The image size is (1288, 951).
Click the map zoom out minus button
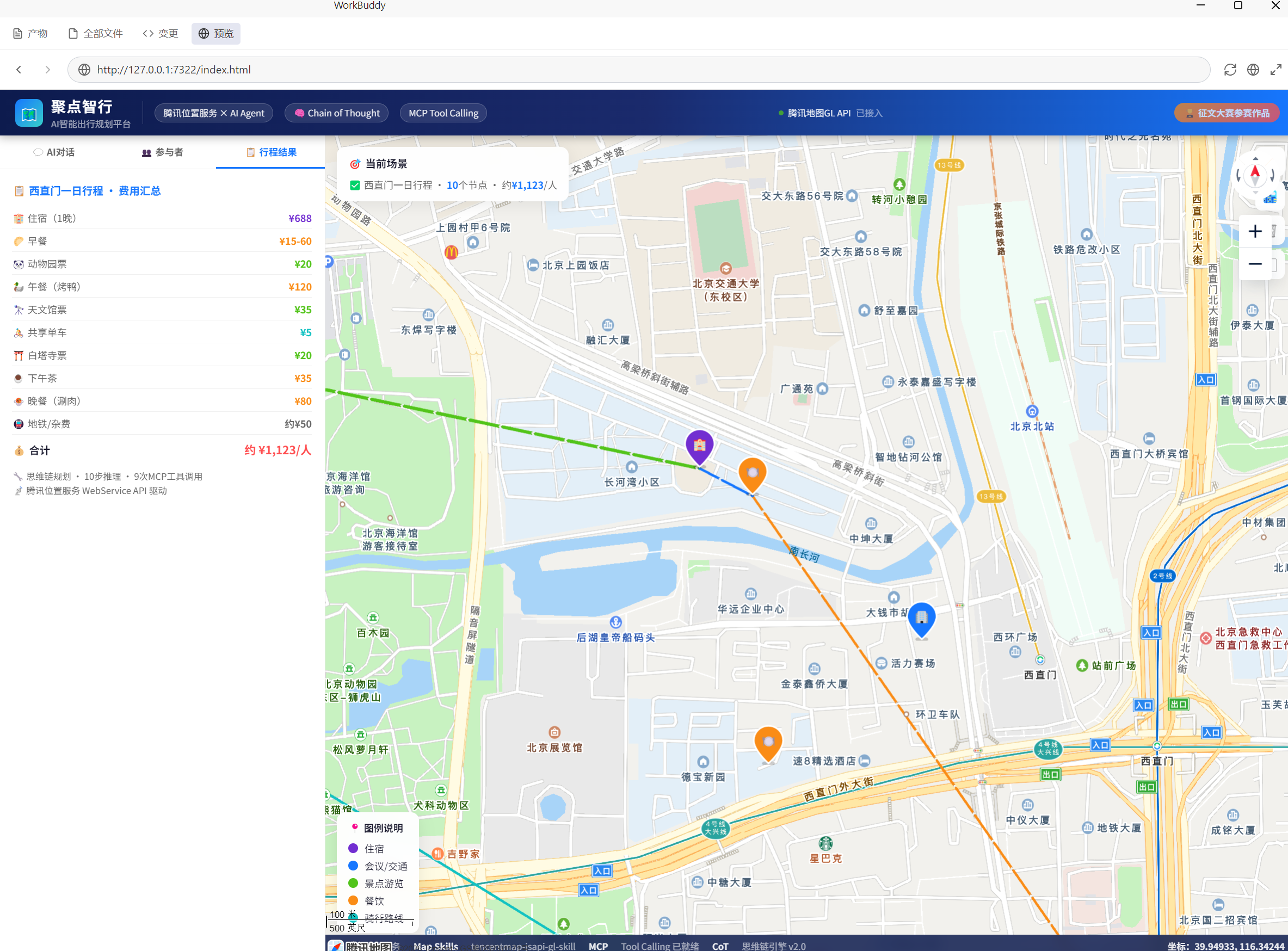[x=1255, y=264]
